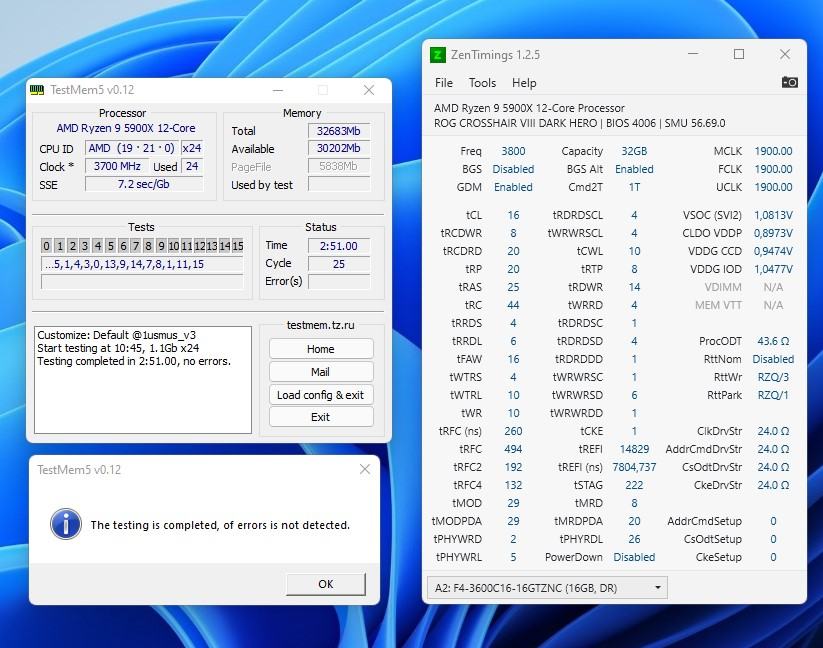Click the tCL value 16
This screenshot has height=648, width=823.
pyautogui.click(x=513, y=215)
